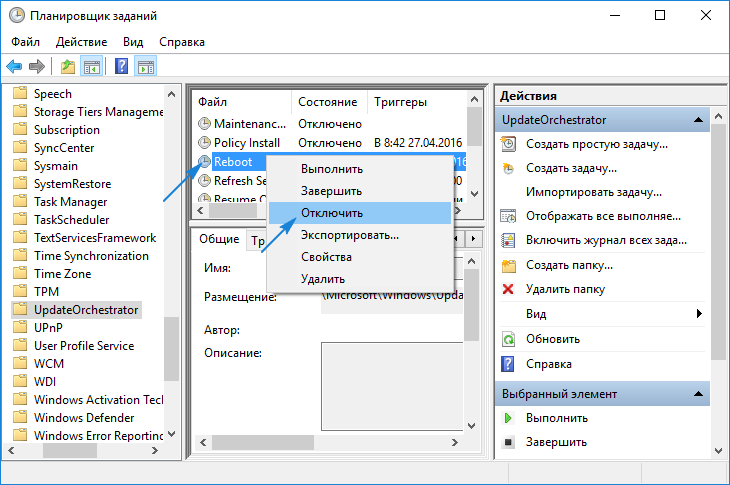
Task: Click the green play Выполнить icon
Action: coord(508,418)
